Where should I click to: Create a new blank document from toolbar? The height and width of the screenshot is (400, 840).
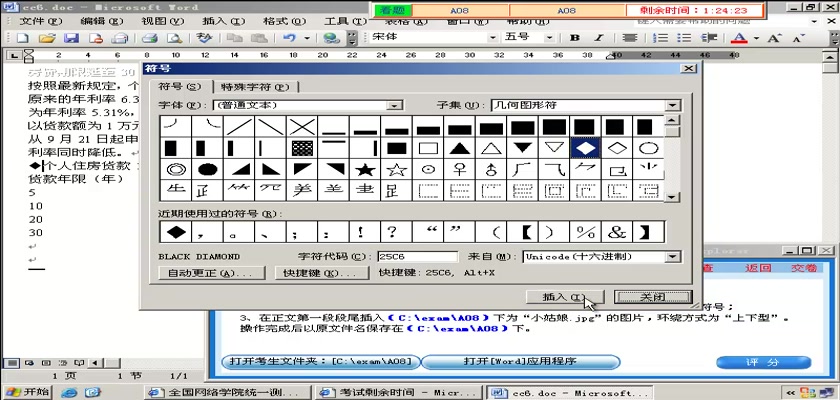click(22, 38)
